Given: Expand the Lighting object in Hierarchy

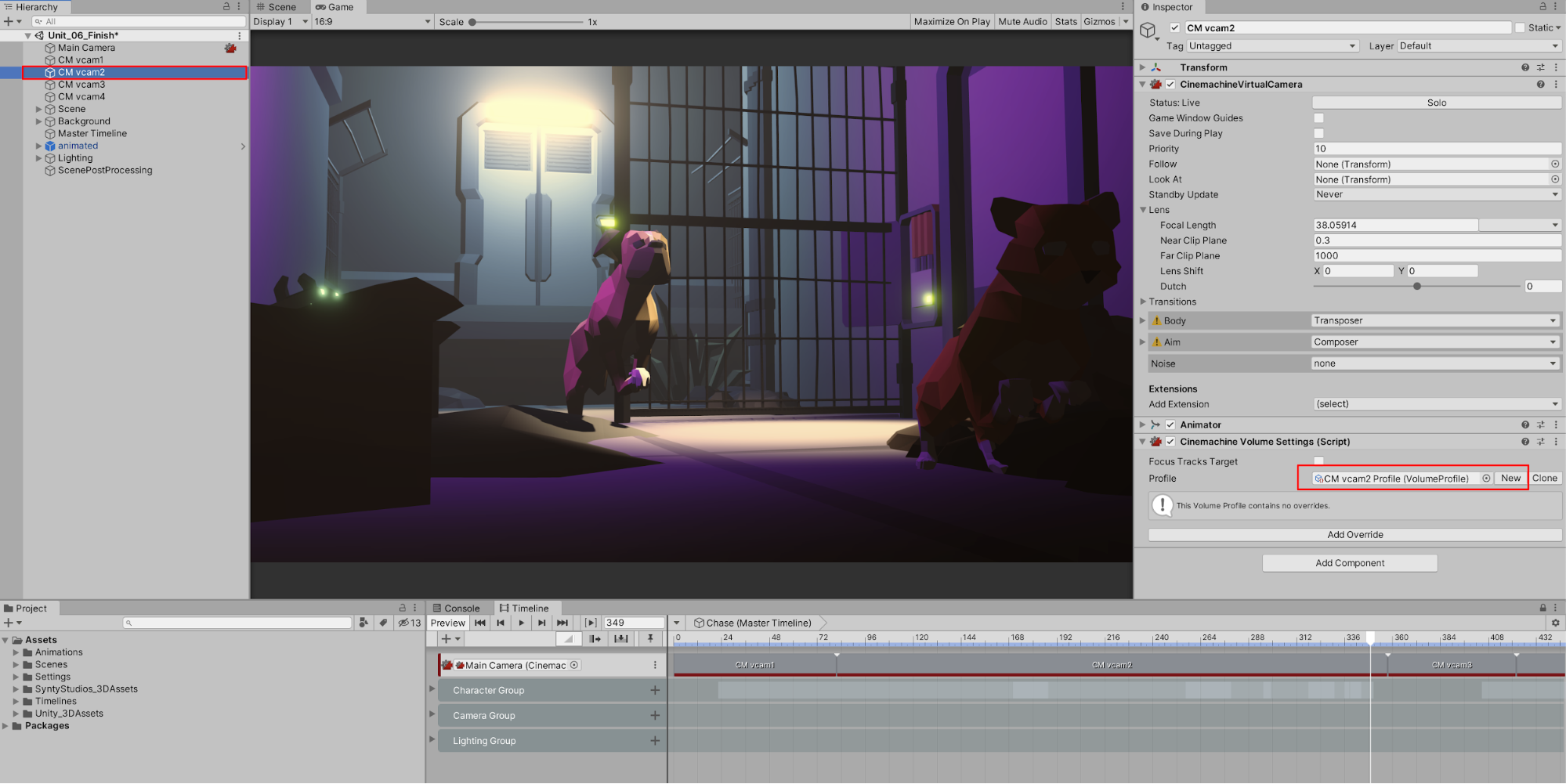Looking at the screenshot, I should point(39,158).
